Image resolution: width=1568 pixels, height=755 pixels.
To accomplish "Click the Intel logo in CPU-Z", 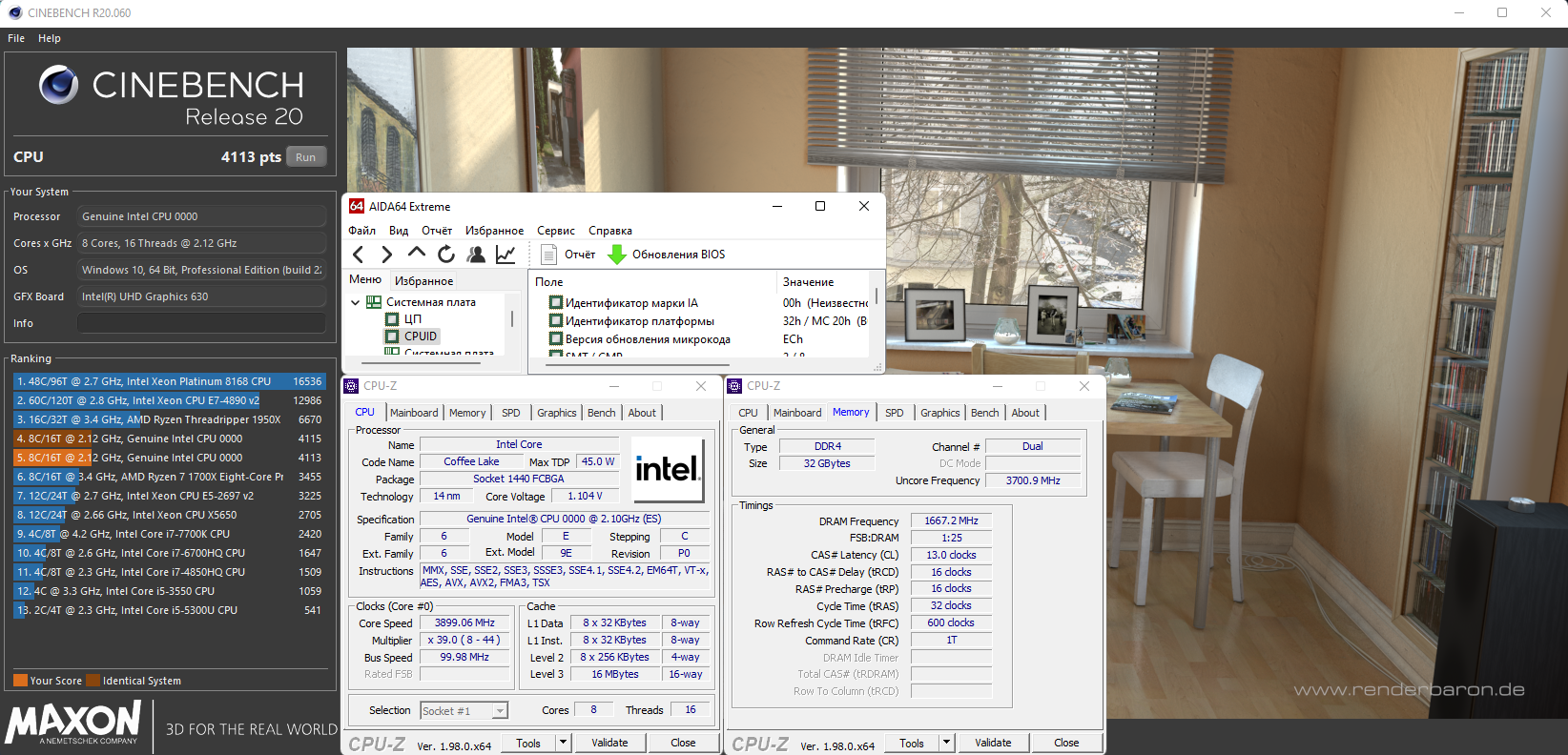I will pyautogui.click(x=668, y=469).
